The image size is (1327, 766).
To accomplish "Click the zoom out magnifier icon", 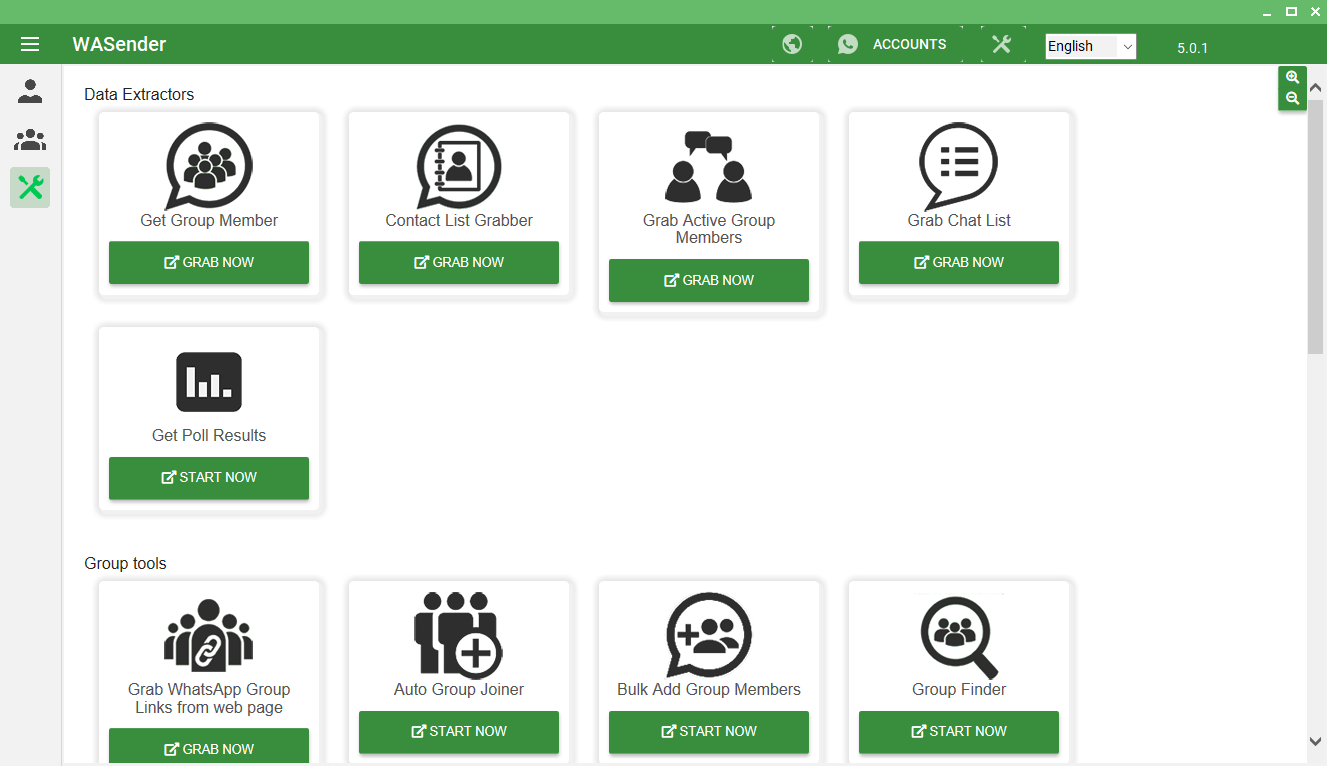I will point(1292,98).
